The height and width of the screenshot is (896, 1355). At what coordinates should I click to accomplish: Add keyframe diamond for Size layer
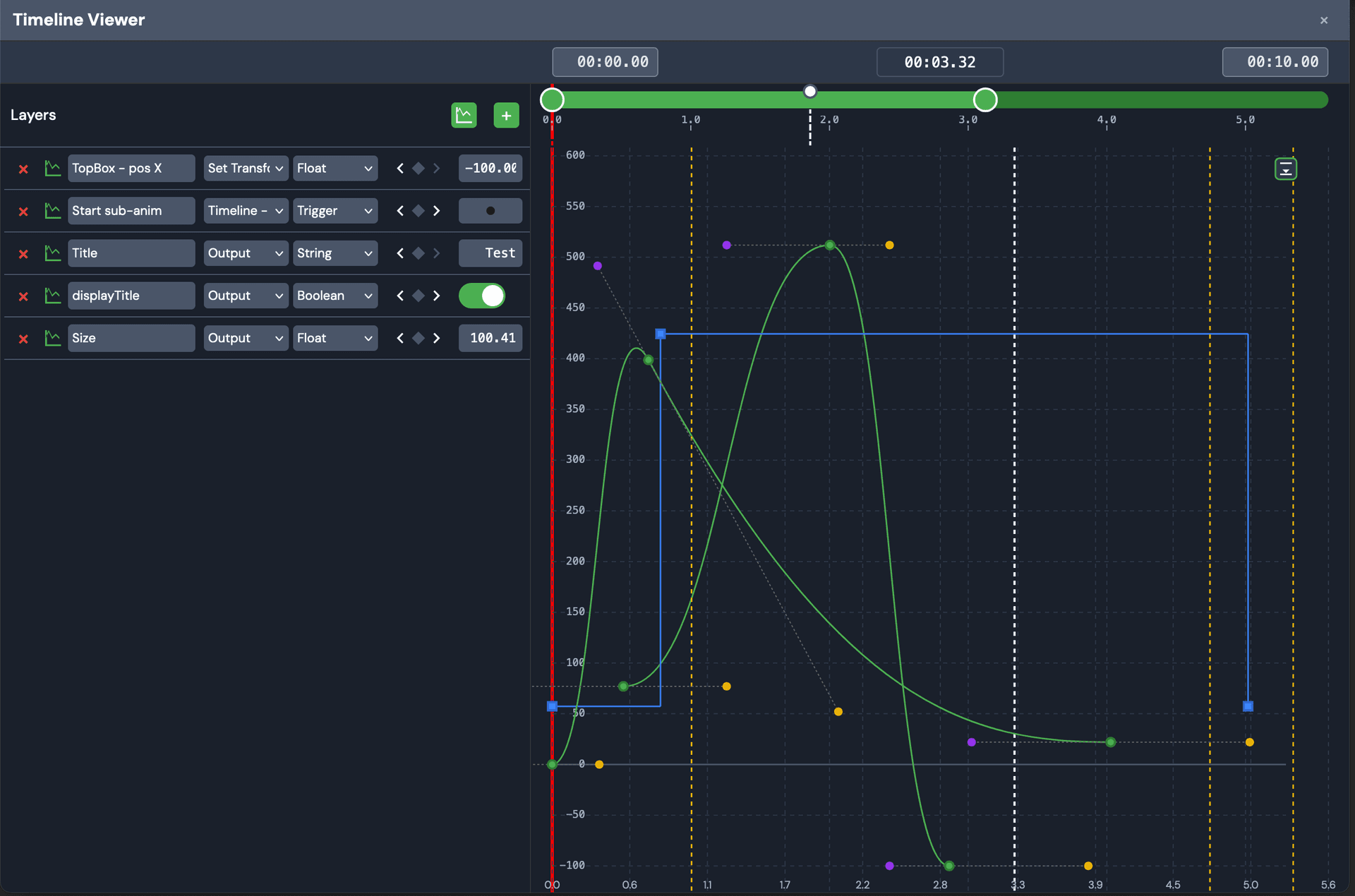point(418,337)
